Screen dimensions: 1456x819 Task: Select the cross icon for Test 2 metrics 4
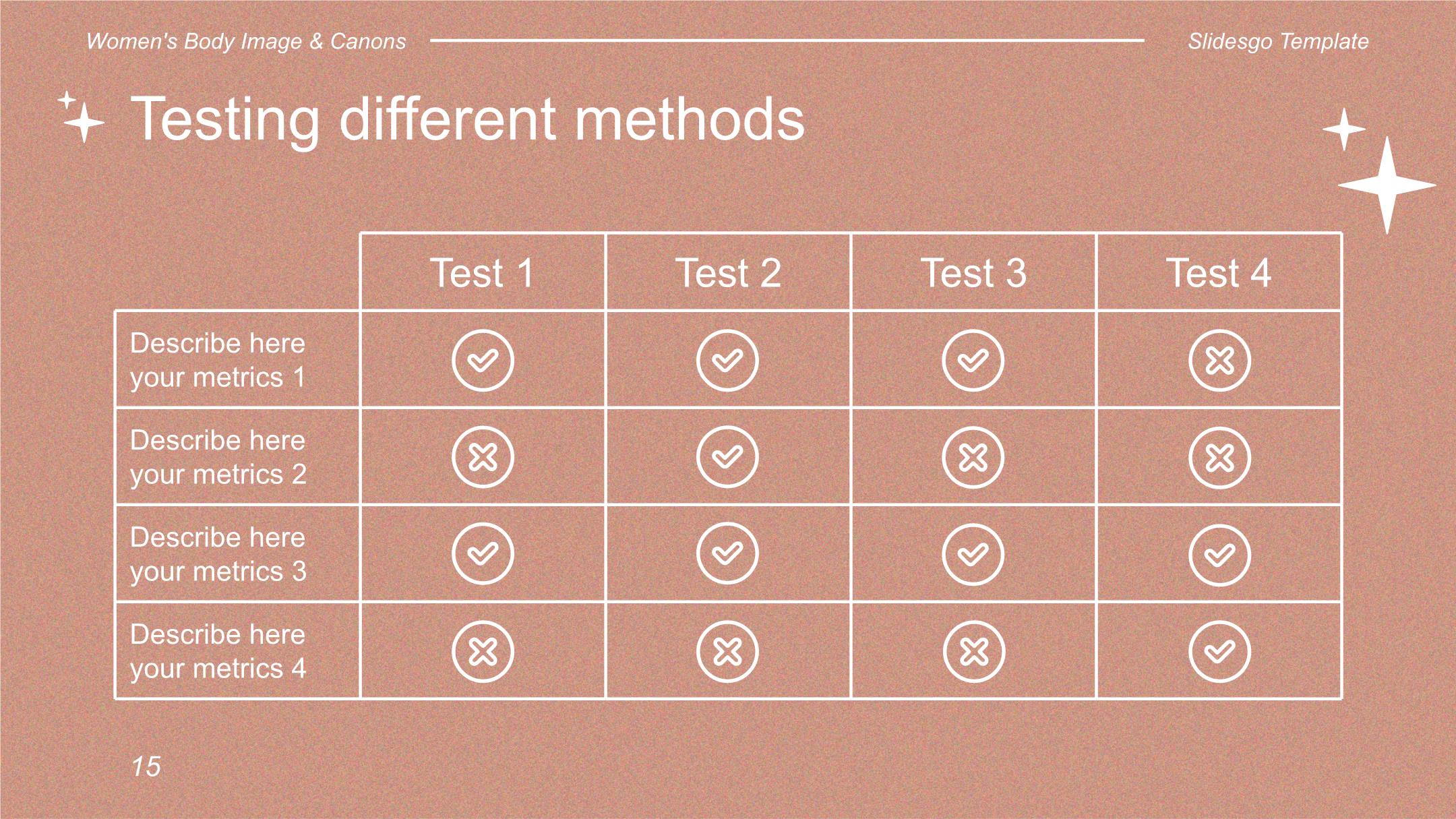(727, 652)
